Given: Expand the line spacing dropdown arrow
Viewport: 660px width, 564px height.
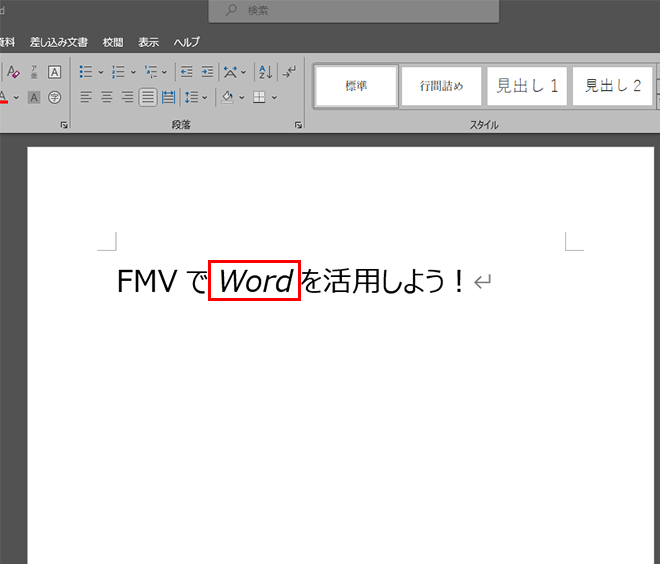Looking at the screenshot, I should (205, 98).
